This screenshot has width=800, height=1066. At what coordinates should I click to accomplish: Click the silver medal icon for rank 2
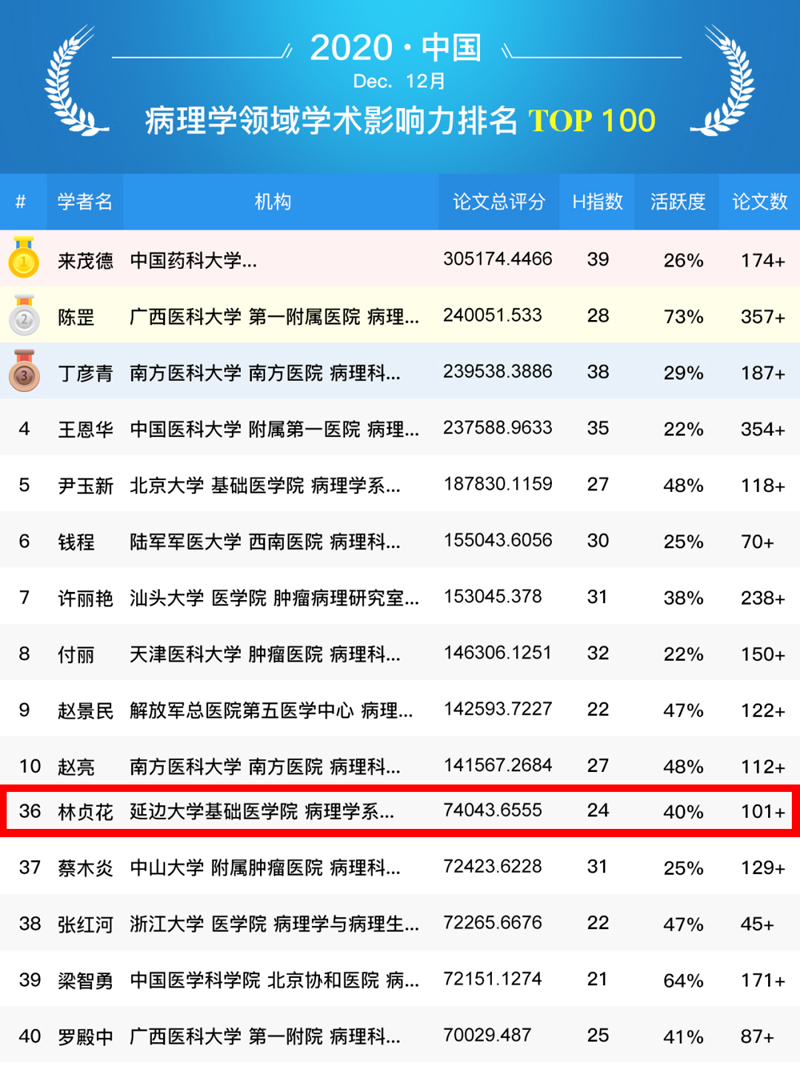24,315
